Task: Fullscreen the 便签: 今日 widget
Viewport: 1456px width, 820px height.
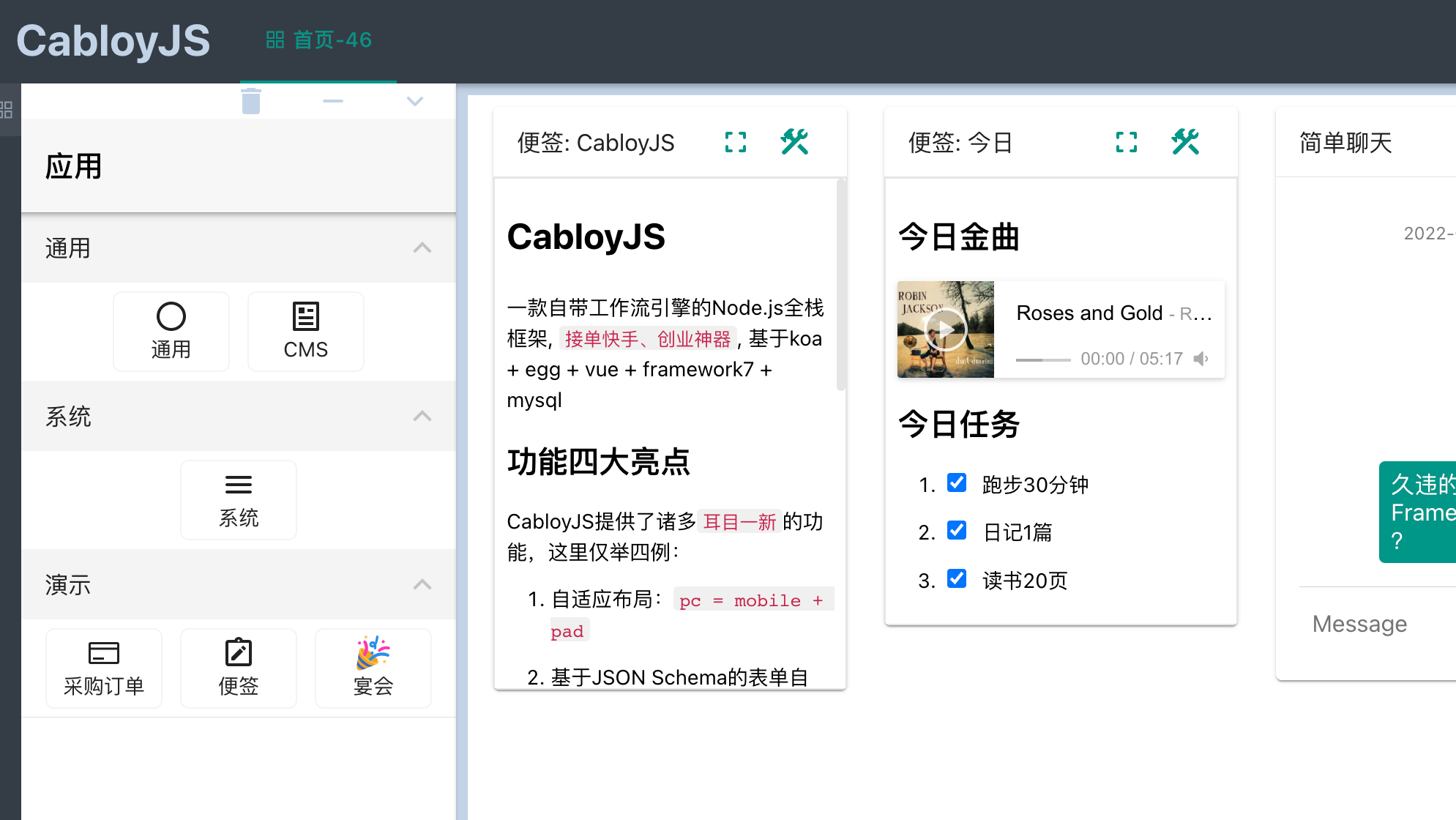Action: tap(1127, 142)
